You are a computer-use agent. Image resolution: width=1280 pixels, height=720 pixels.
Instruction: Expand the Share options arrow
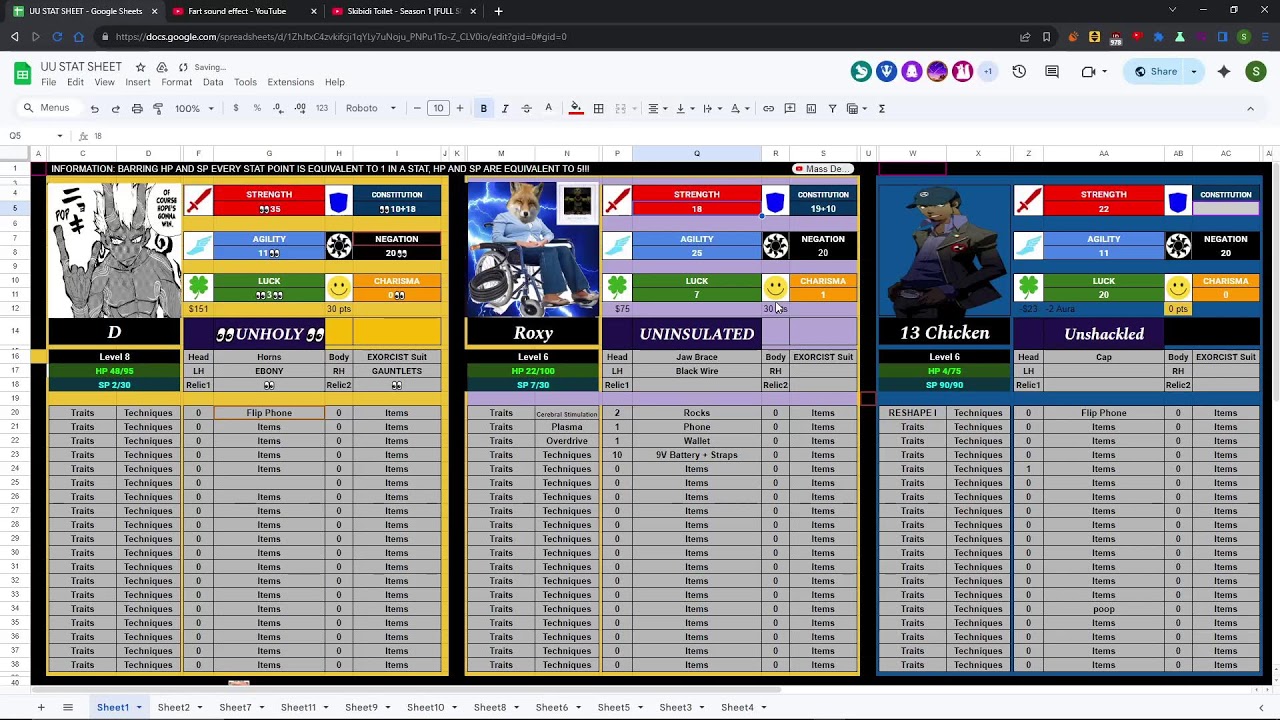point(1193,71)
